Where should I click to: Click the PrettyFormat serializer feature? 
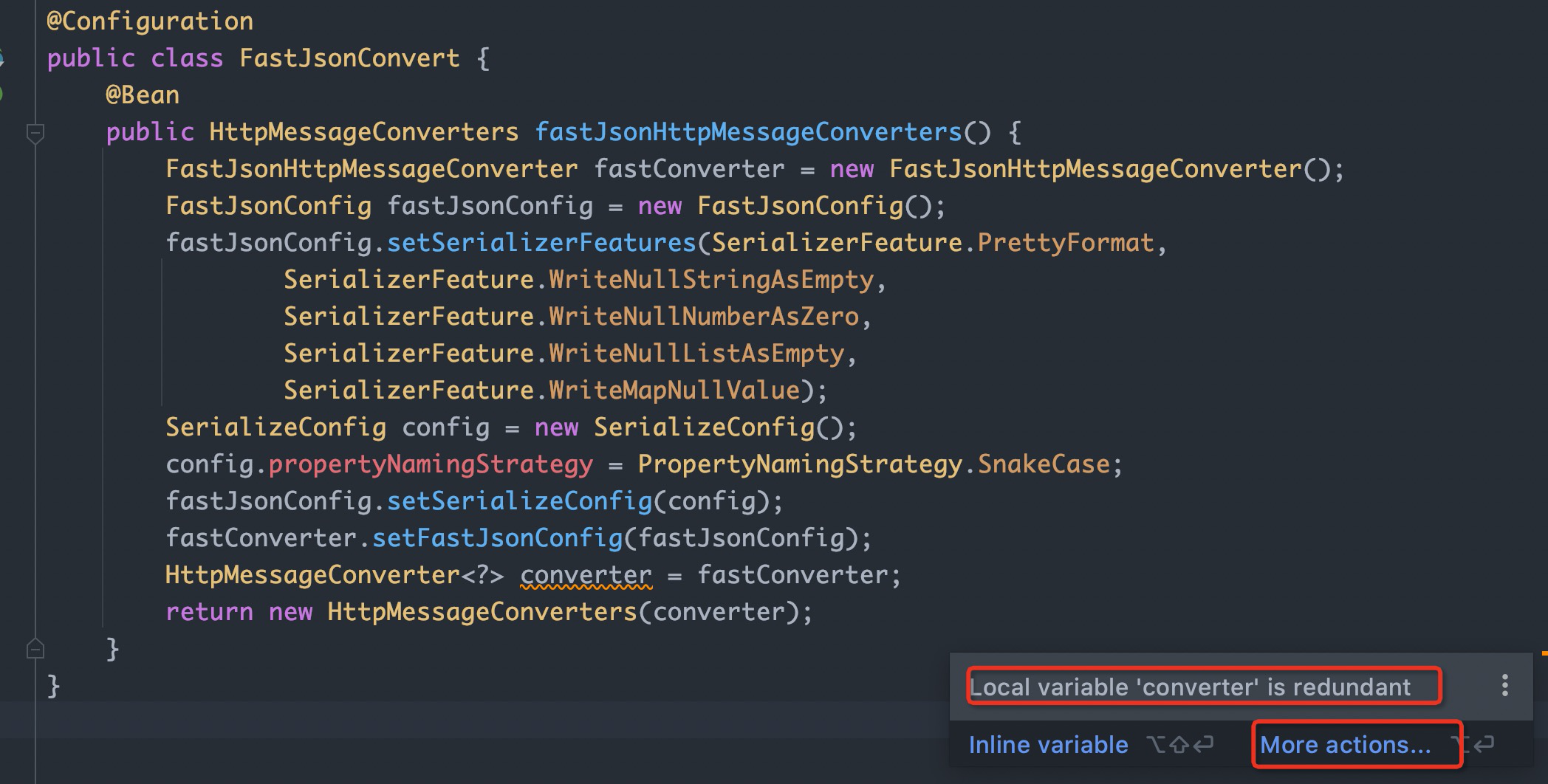tap(1066, 243)
